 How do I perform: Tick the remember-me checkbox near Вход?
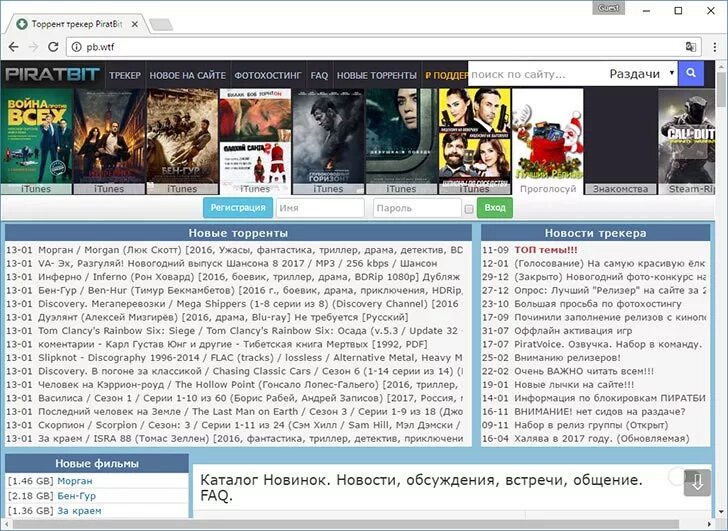(469, 209)
